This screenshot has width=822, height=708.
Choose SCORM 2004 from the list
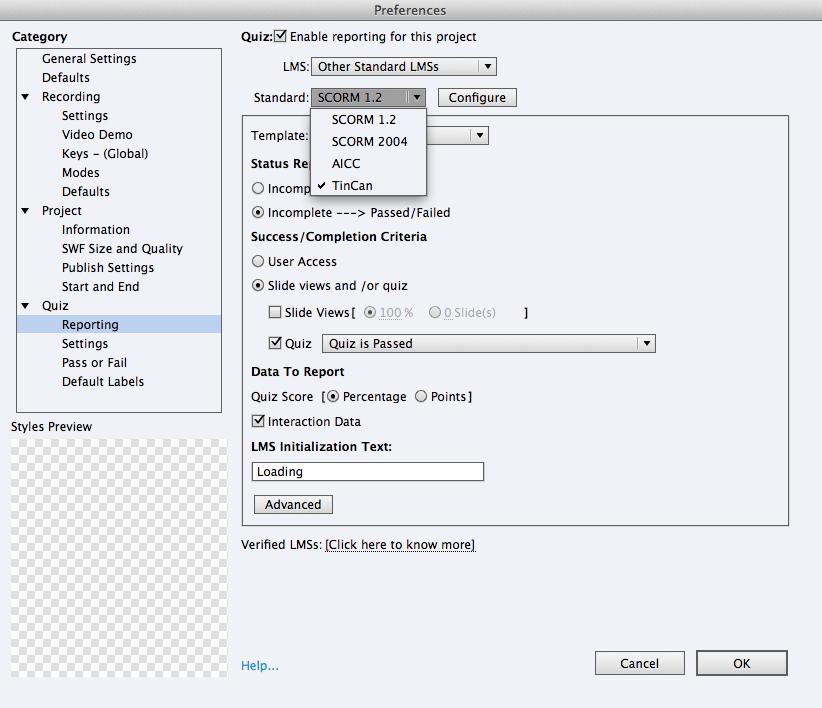pyautogui.click(x=369, y=141)
